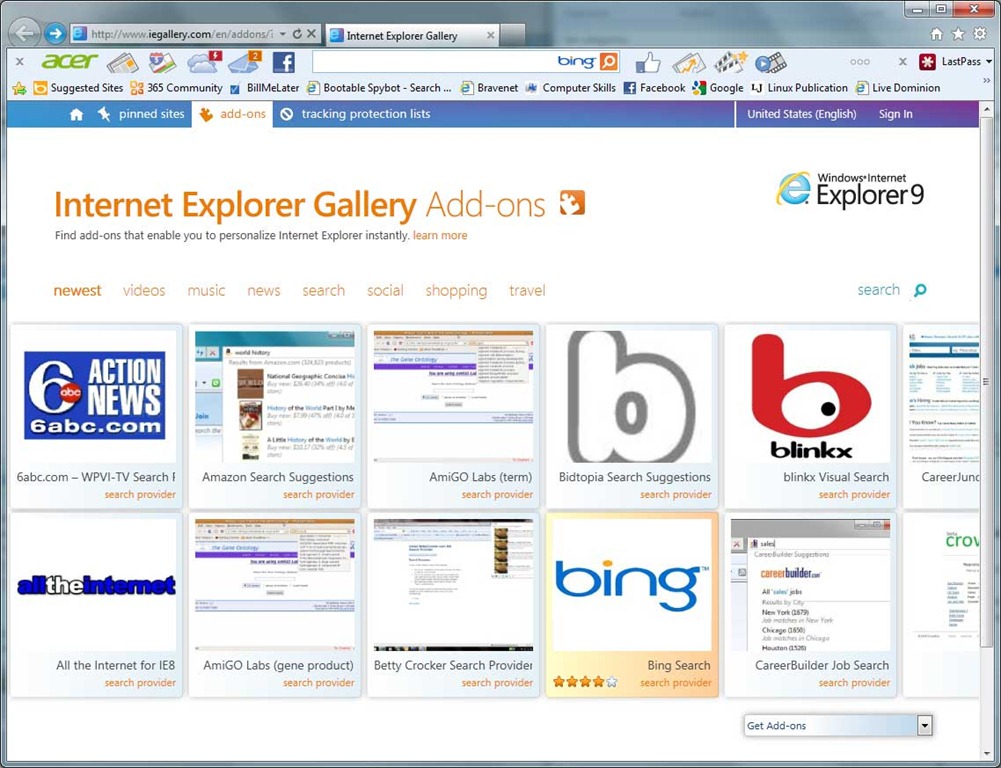The image size is (1001, 768).
Task: Add page to Favorites bar star icon
Action: pyautogui.click(x=19, y=88)
